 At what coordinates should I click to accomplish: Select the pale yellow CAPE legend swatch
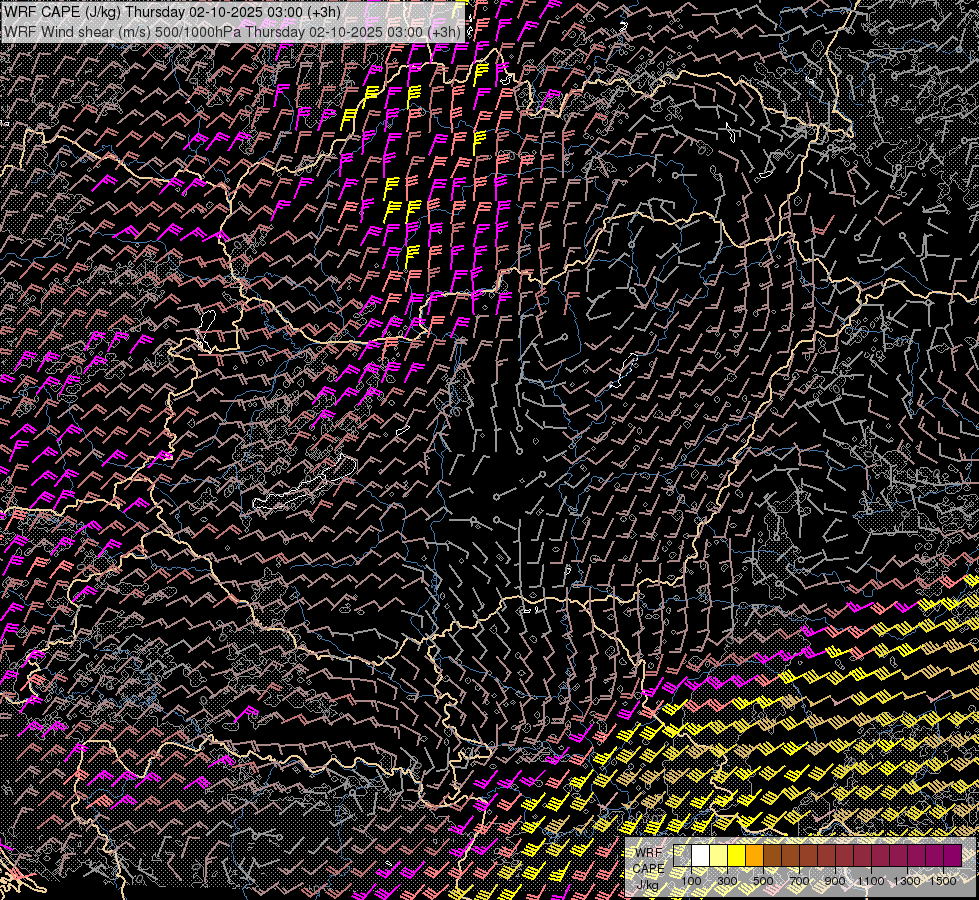pyautogui.click(x=719, y=855)
